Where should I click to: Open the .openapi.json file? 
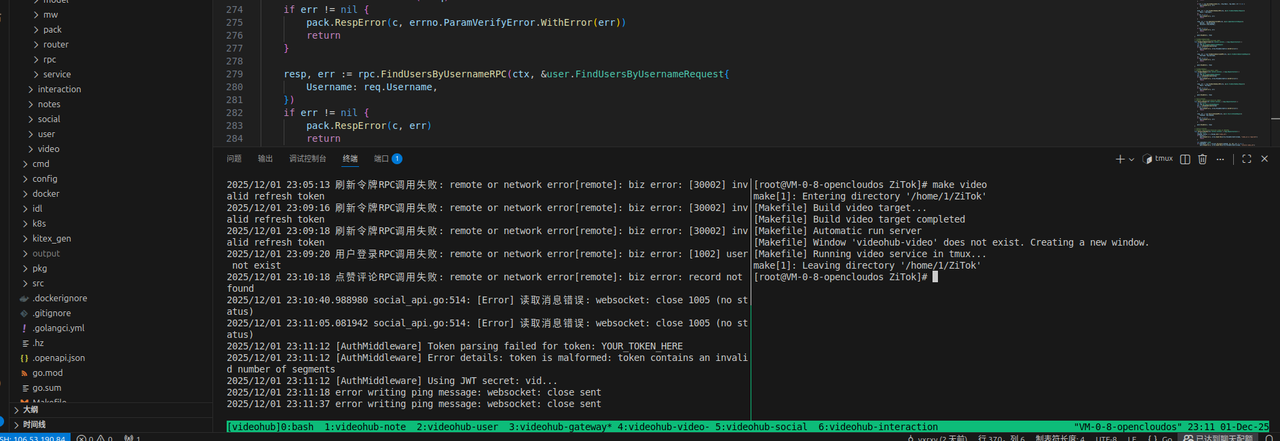[59, 358]
